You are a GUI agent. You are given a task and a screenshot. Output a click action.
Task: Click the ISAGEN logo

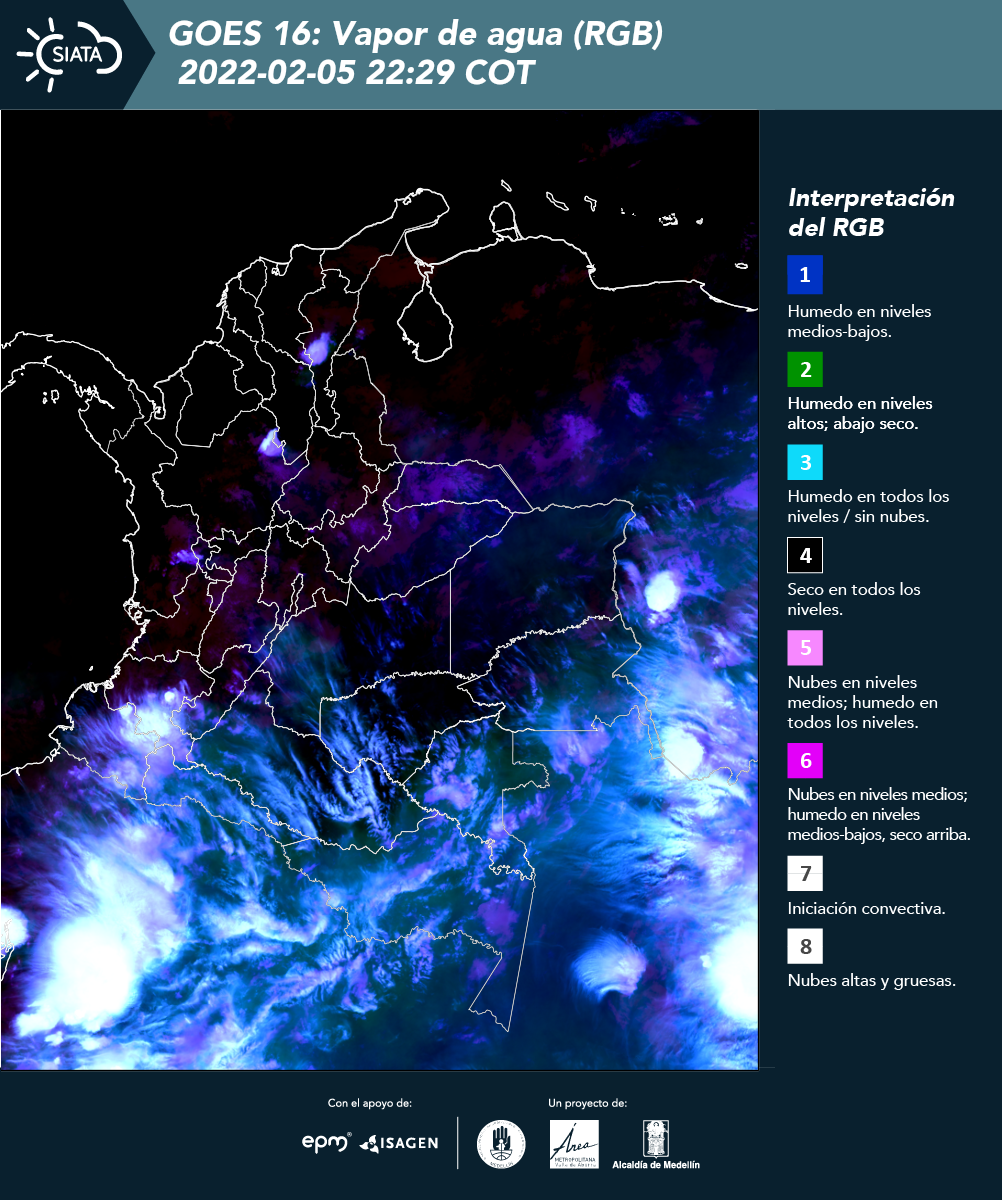[x=399, y=1143]
